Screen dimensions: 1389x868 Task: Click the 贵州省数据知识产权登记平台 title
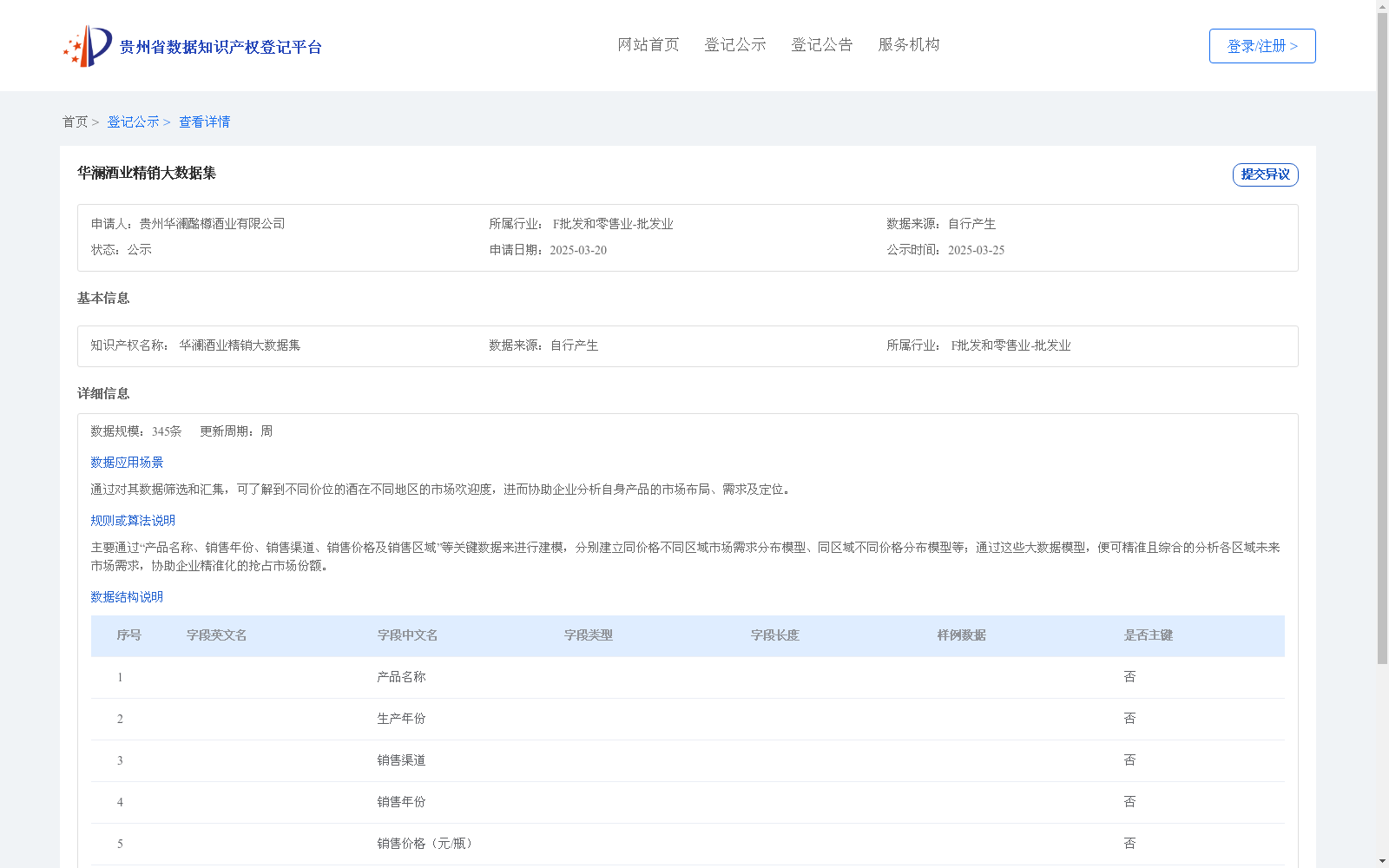click(x=221, y=47)
